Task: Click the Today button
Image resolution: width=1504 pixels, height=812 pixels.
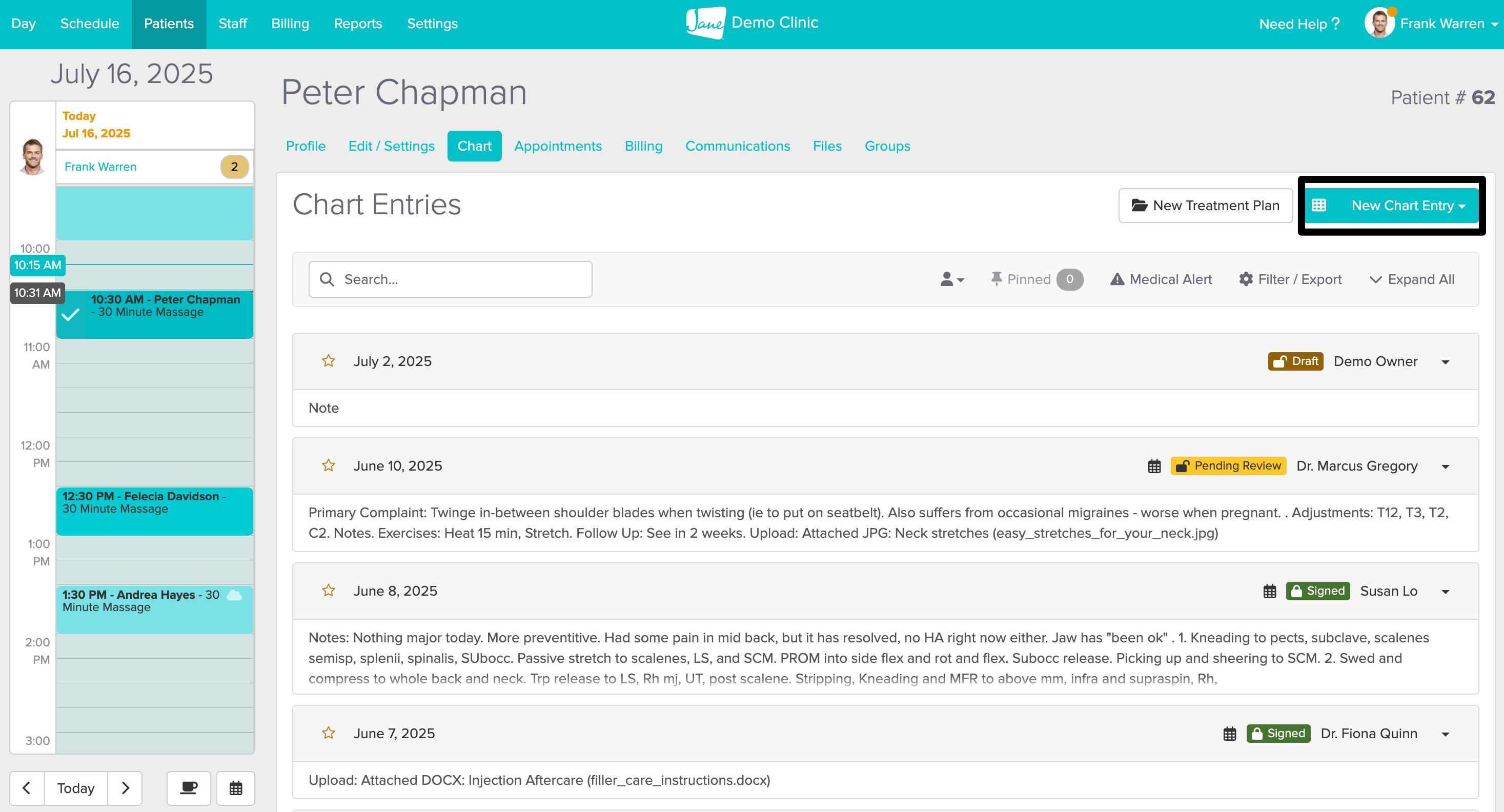Action: (76, 788)
